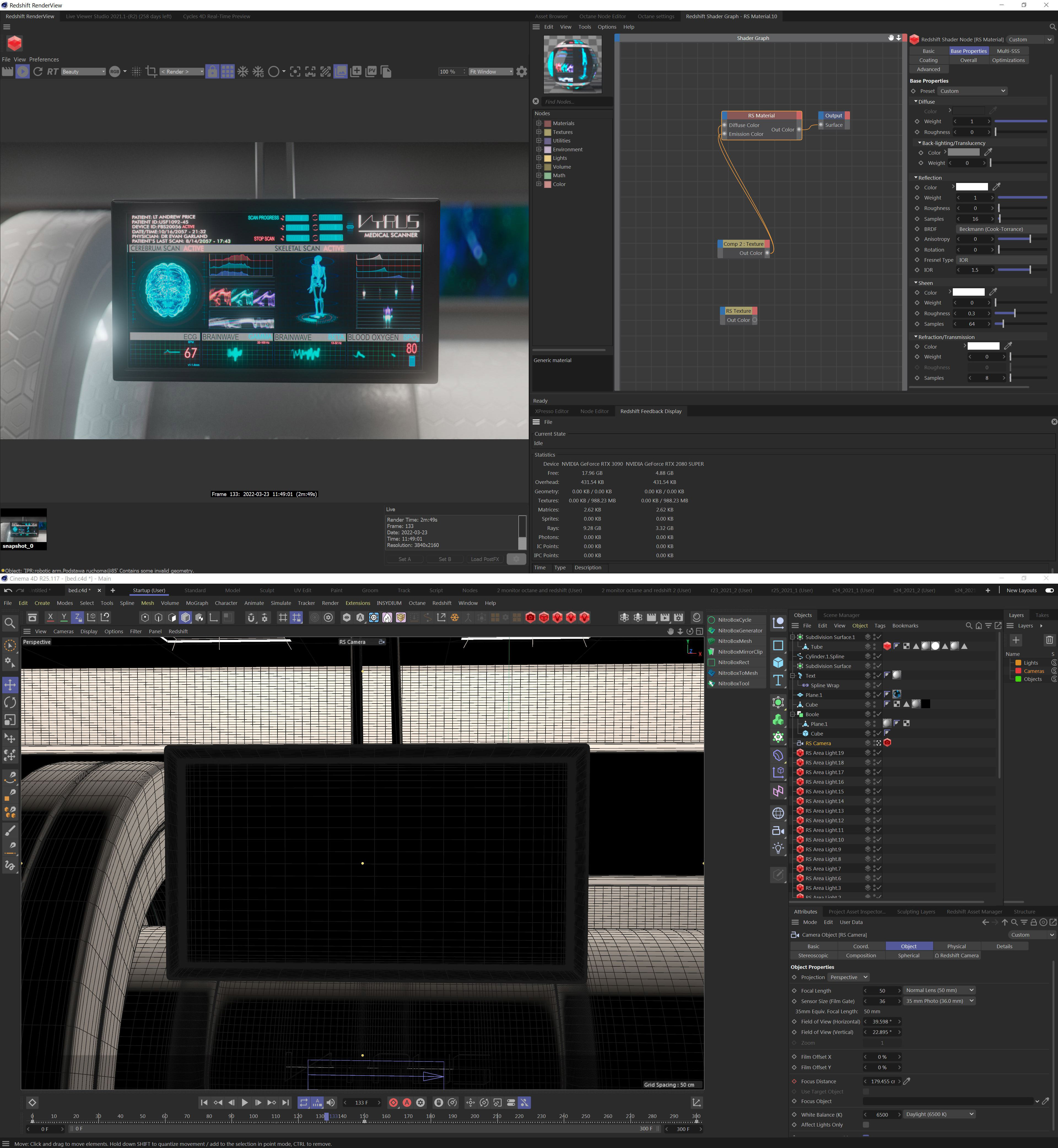Select the Rotate tool in left toolbar

point(10,702)
